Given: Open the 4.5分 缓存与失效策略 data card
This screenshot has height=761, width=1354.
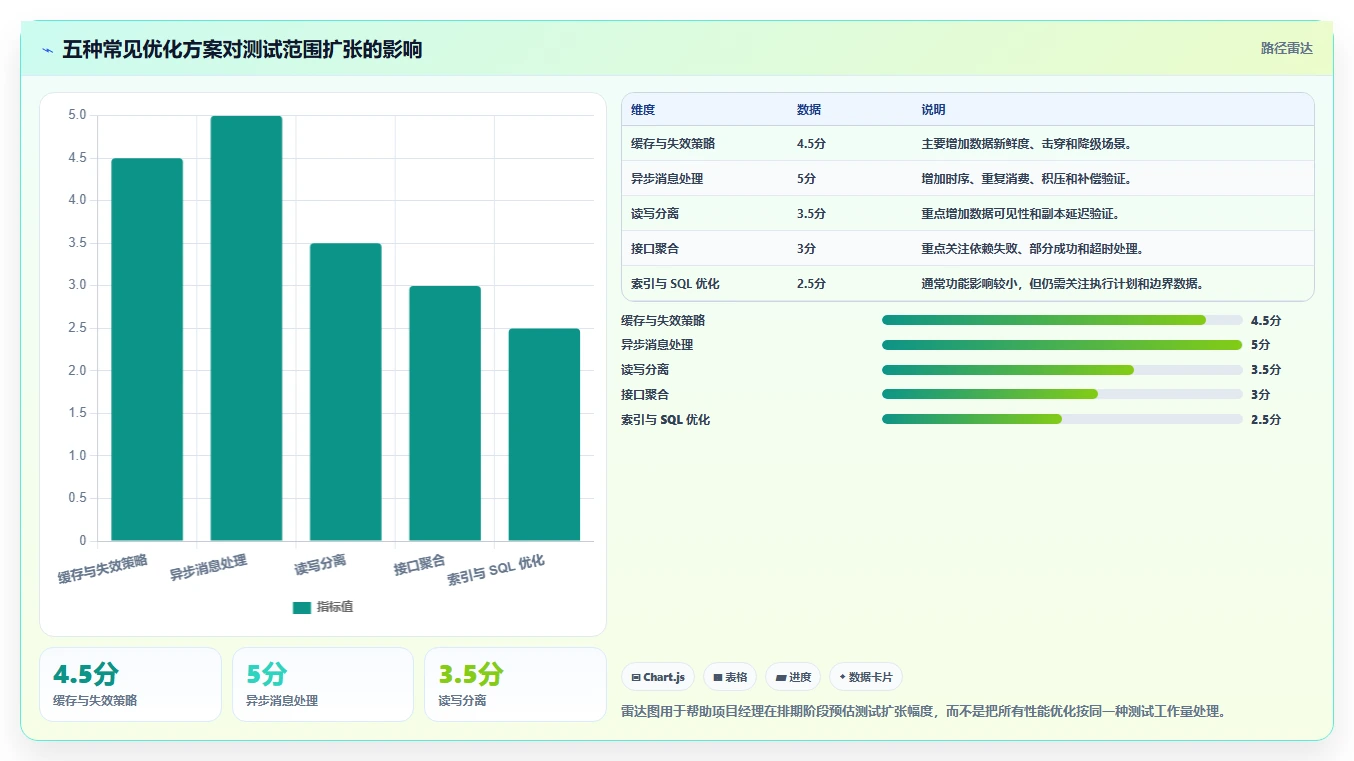Looking at the screenshot, I should (x=130, y=684).
